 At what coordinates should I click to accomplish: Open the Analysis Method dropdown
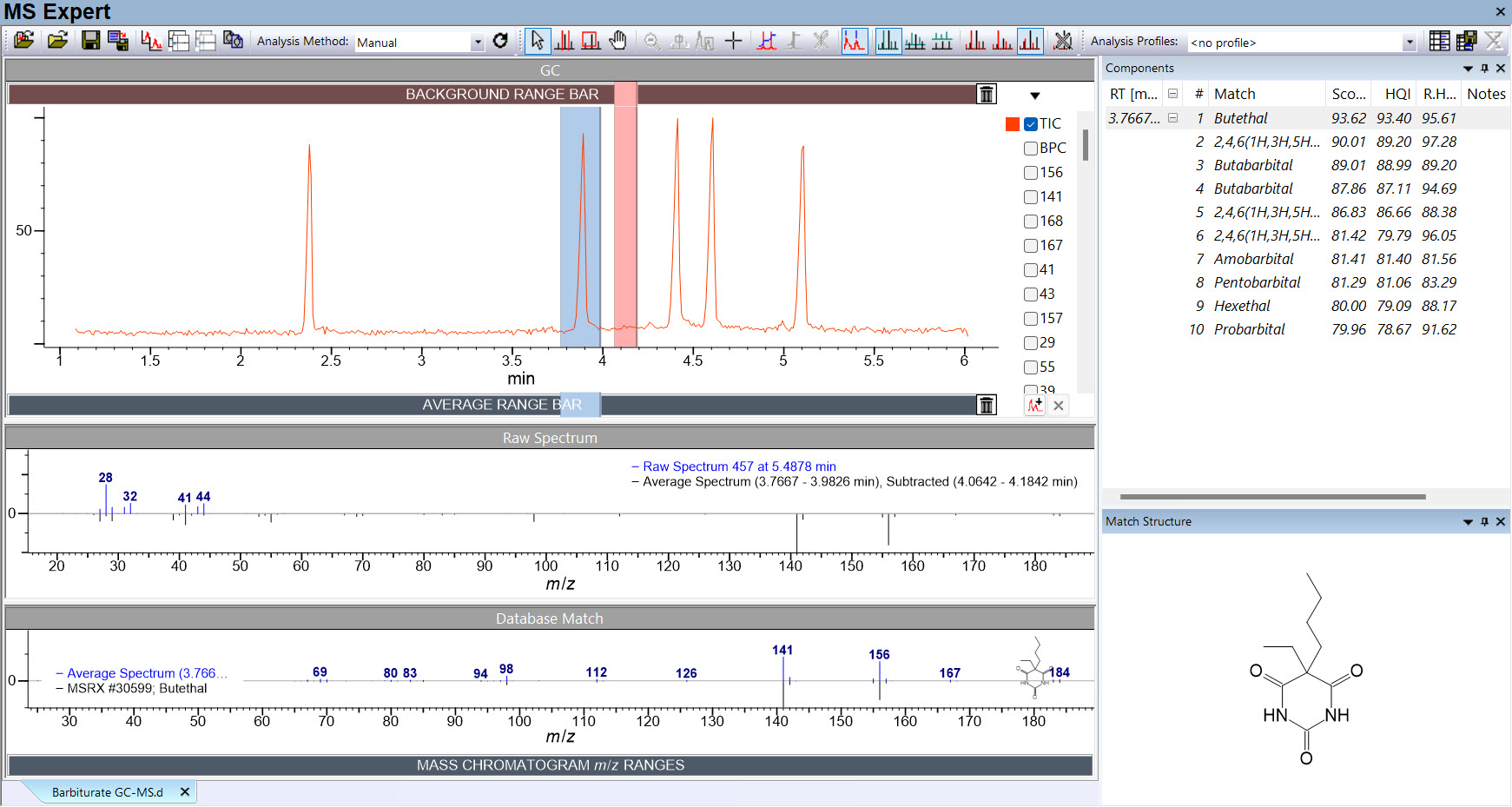[x=477, y=42]
